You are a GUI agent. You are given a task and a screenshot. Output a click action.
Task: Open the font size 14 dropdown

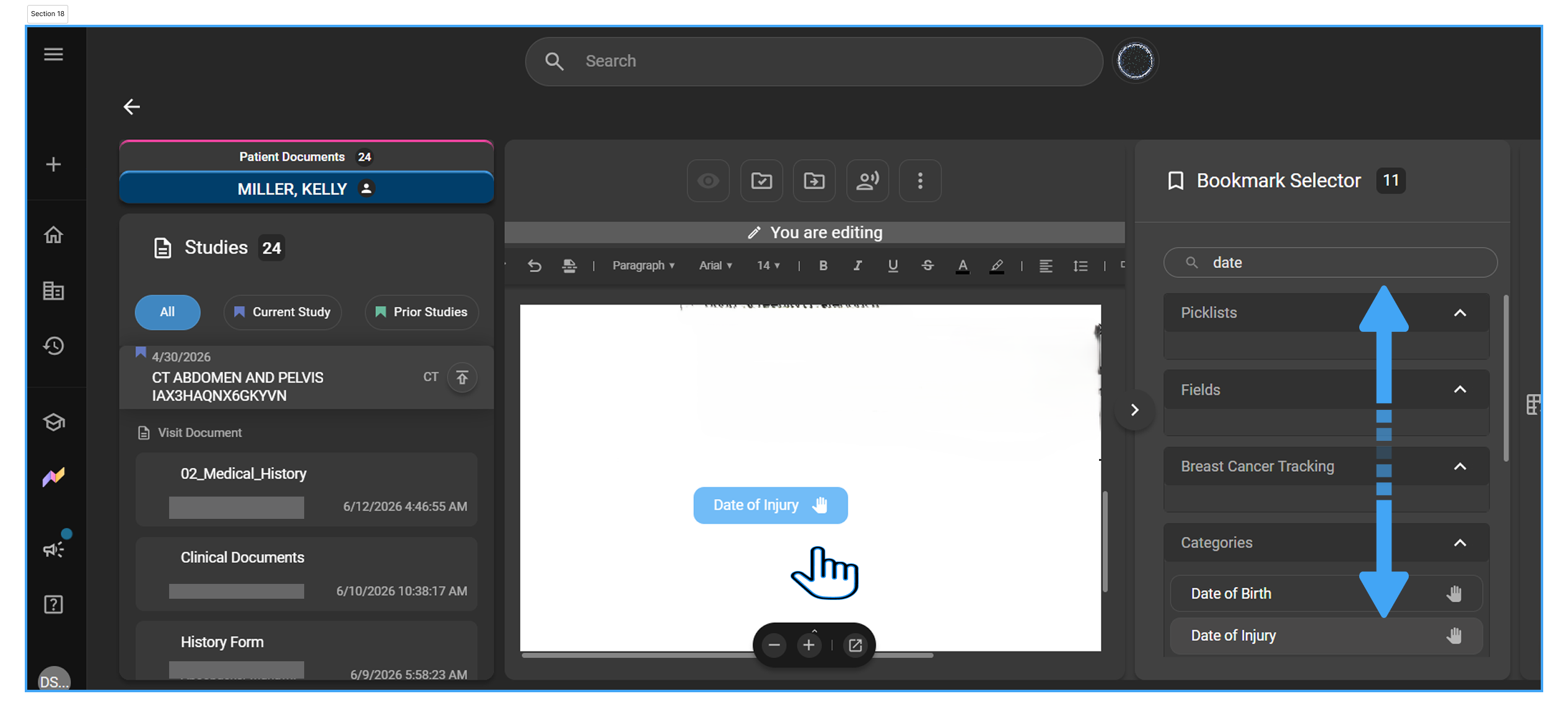click(x=768, y=266)
